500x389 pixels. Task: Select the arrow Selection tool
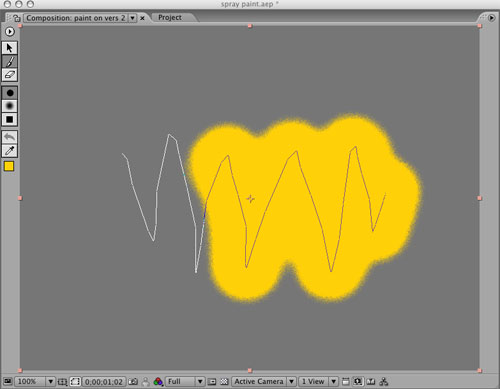point(9,48)
